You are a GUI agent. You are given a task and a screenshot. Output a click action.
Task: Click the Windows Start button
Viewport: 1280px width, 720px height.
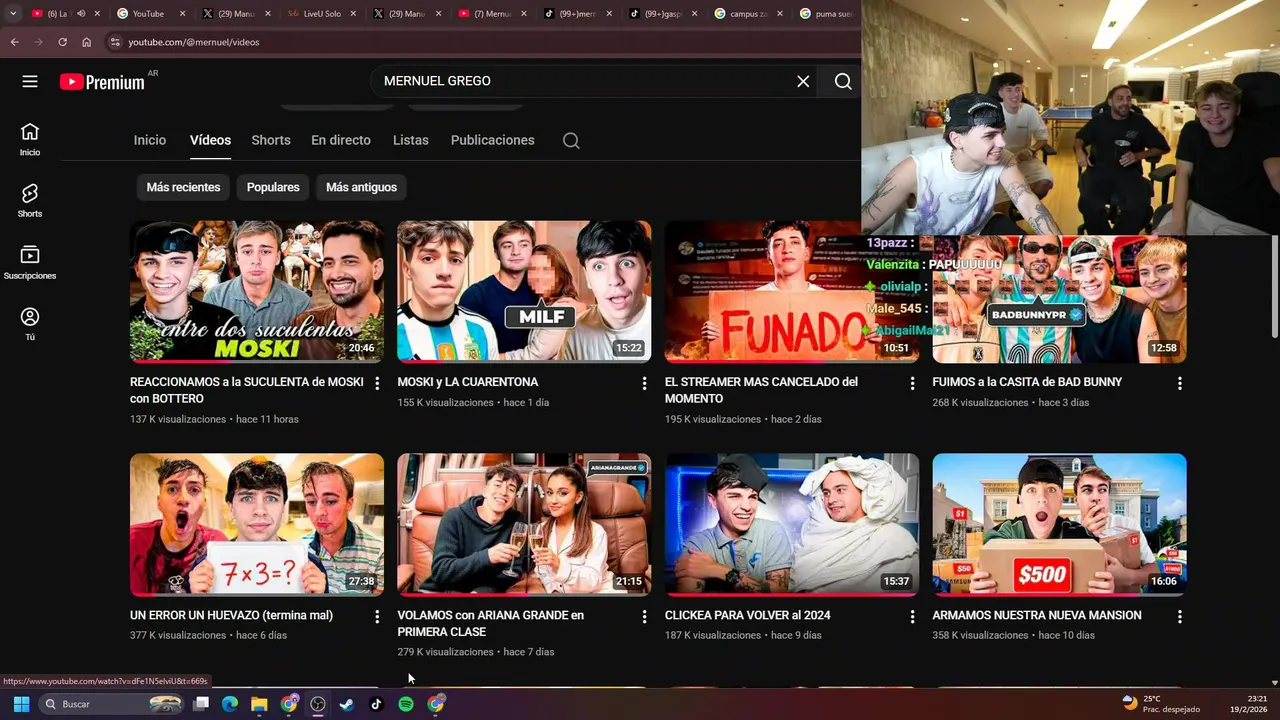coord(21,704)
